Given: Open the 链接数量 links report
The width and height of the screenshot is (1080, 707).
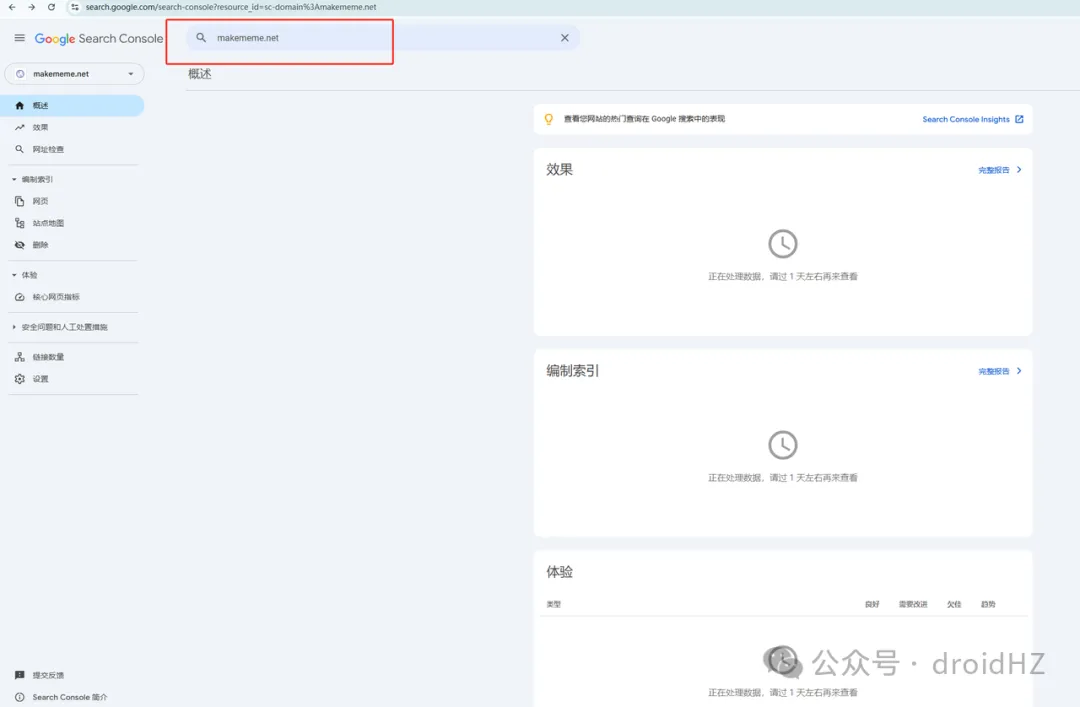Looking at the screenshot, I should coord(47,357).
